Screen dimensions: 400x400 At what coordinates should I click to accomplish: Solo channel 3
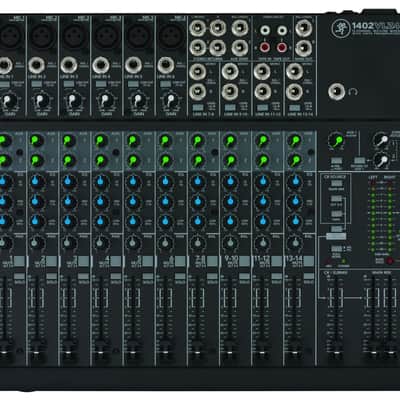click(x=84, y=276)
